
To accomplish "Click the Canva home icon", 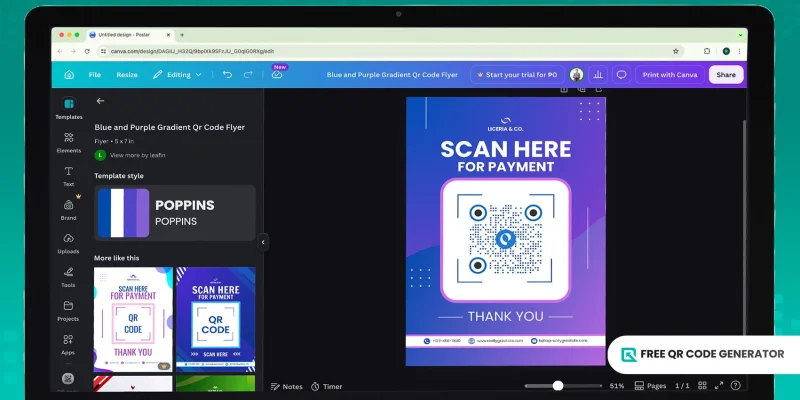I will (69, 74).
